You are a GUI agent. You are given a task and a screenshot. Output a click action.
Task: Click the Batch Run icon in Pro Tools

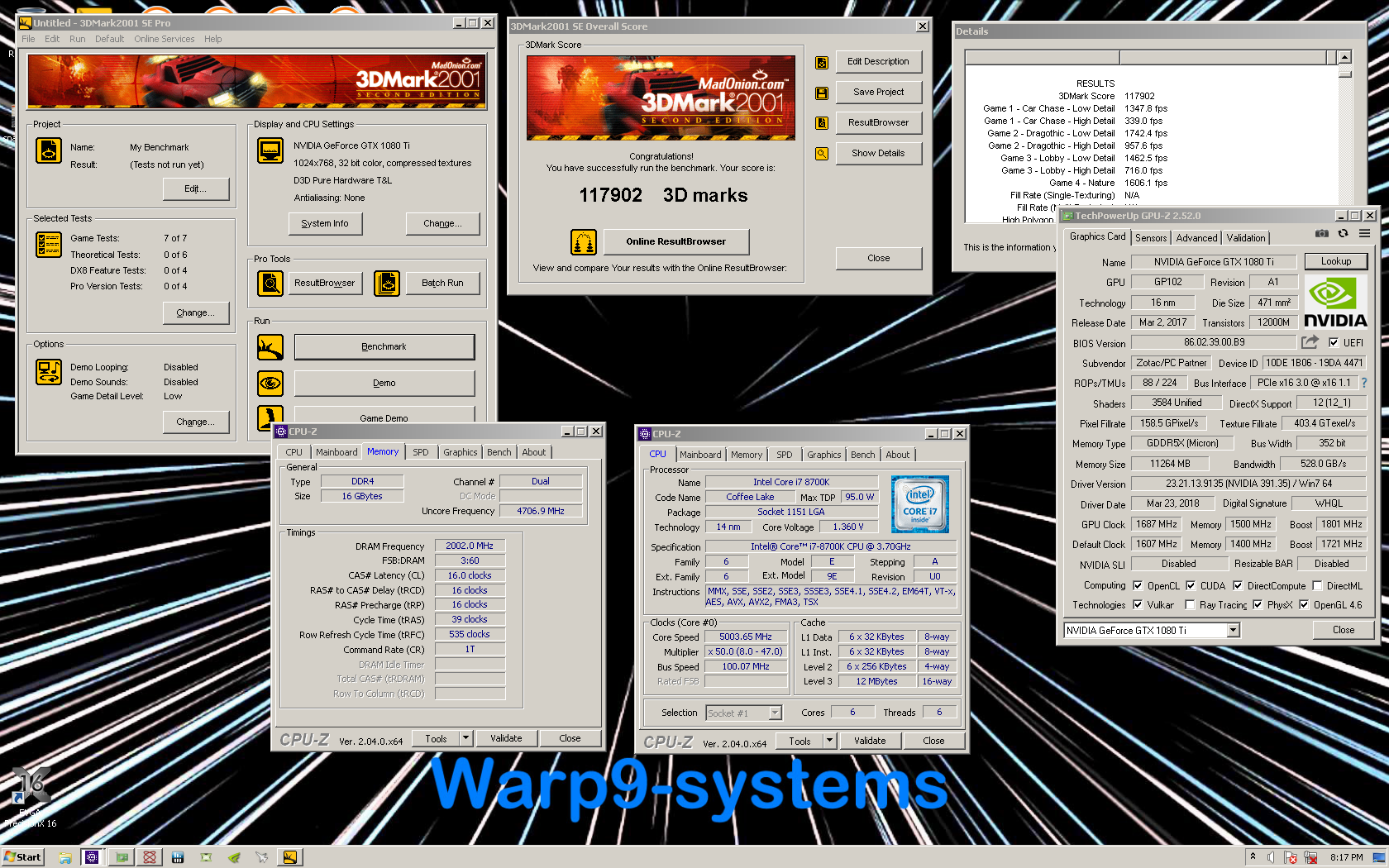(387, 284)
